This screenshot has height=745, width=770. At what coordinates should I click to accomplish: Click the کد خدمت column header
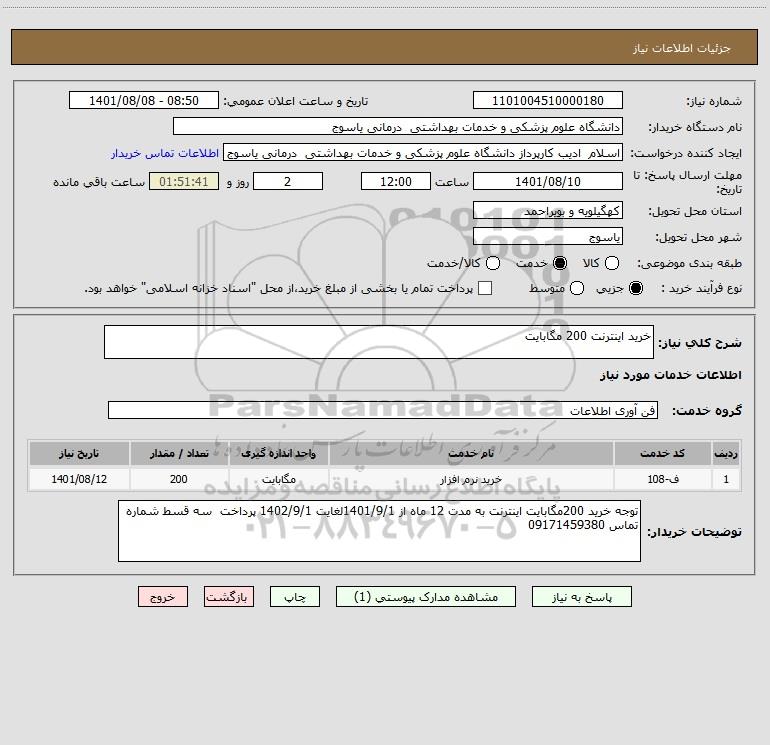pos(662,453)
